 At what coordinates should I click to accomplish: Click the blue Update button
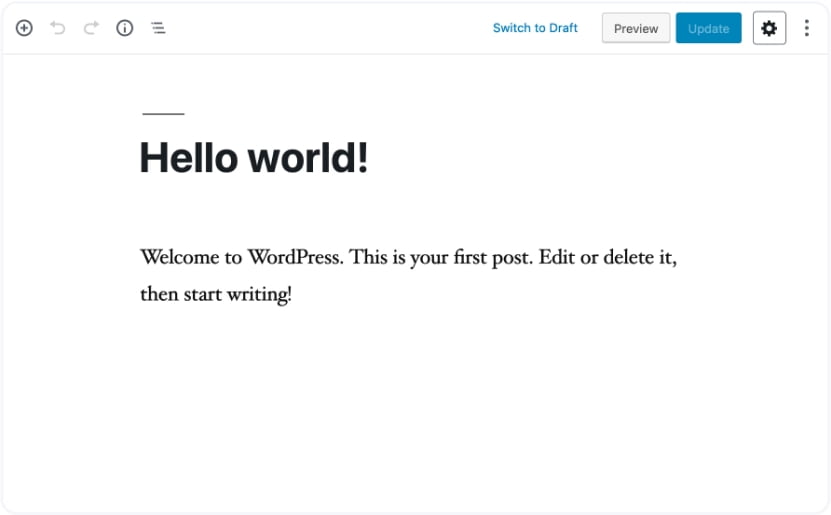click(708, 28)
